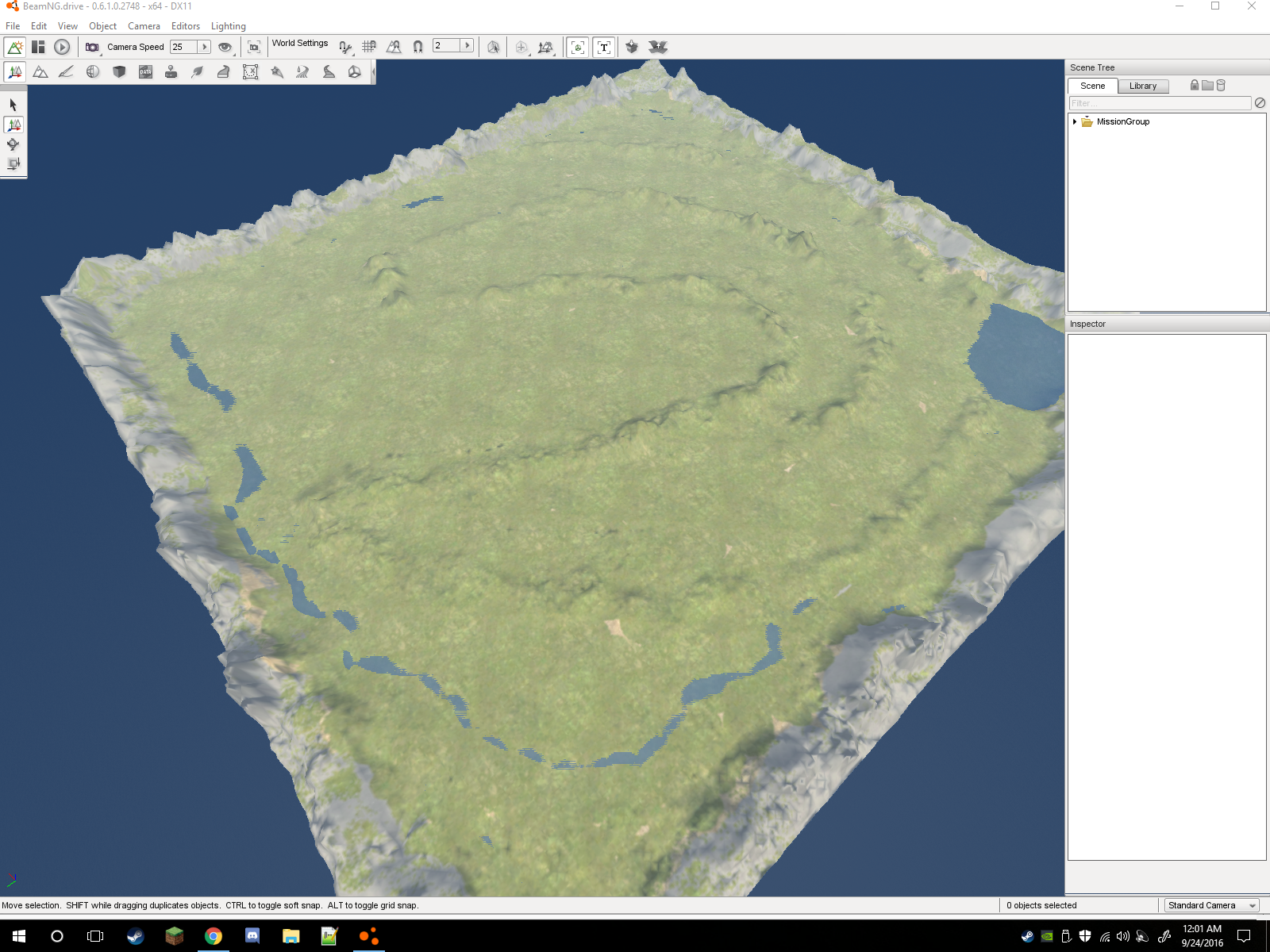Open the Object menu
Screen dimensions: 1270x952
(103, 26)
